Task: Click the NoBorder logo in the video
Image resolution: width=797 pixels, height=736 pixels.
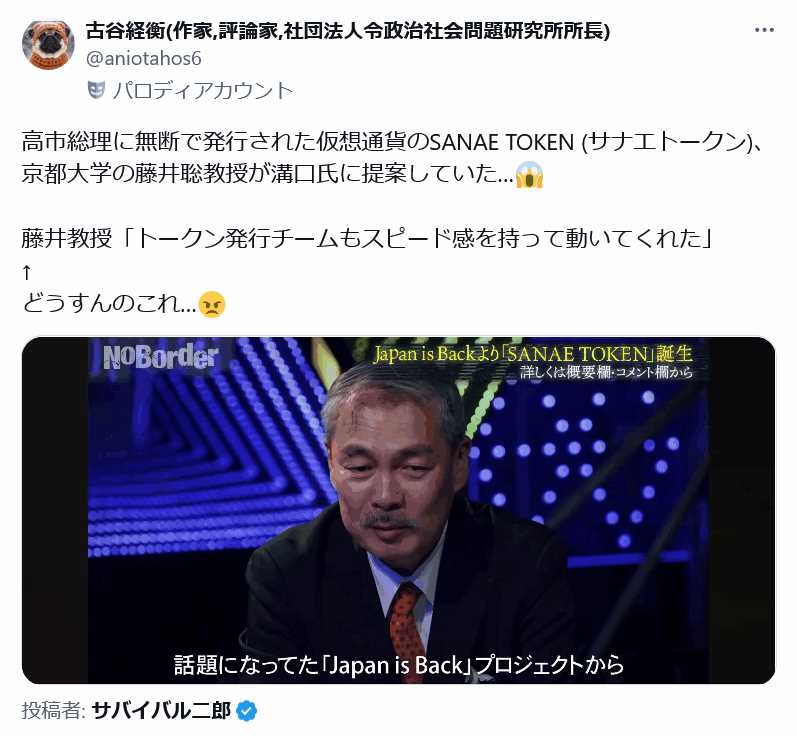Action: [160, 356]
